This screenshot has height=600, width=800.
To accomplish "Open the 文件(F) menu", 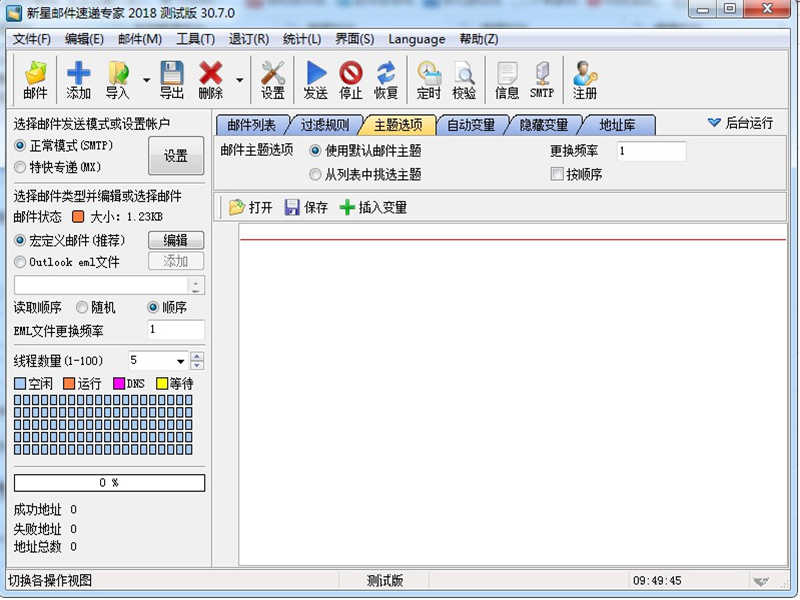I will coord(32,39).
